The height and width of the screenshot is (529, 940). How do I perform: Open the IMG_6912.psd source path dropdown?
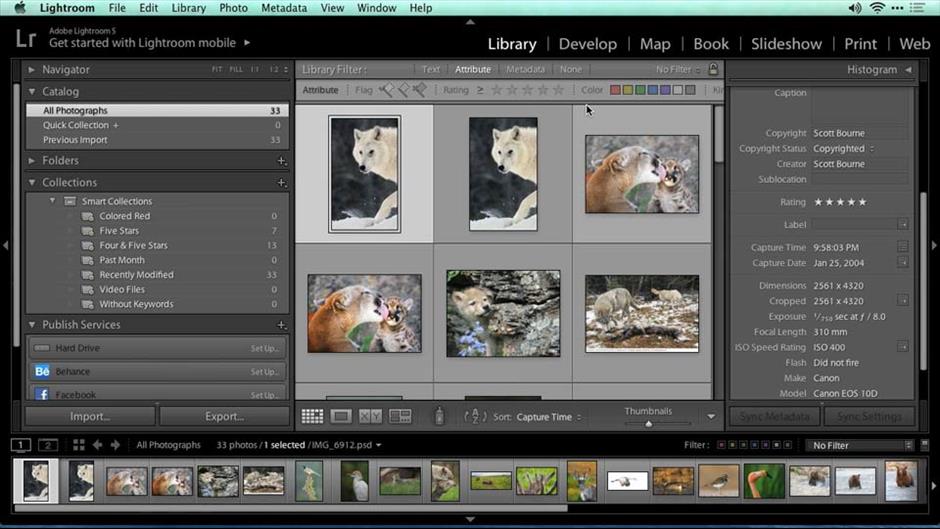(x=378, y=445)
